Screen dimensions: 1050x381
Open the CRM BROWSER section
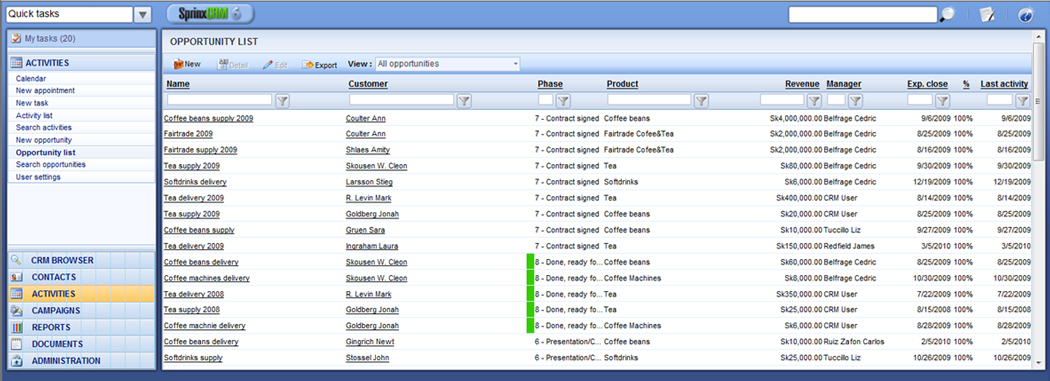point(81,260)
